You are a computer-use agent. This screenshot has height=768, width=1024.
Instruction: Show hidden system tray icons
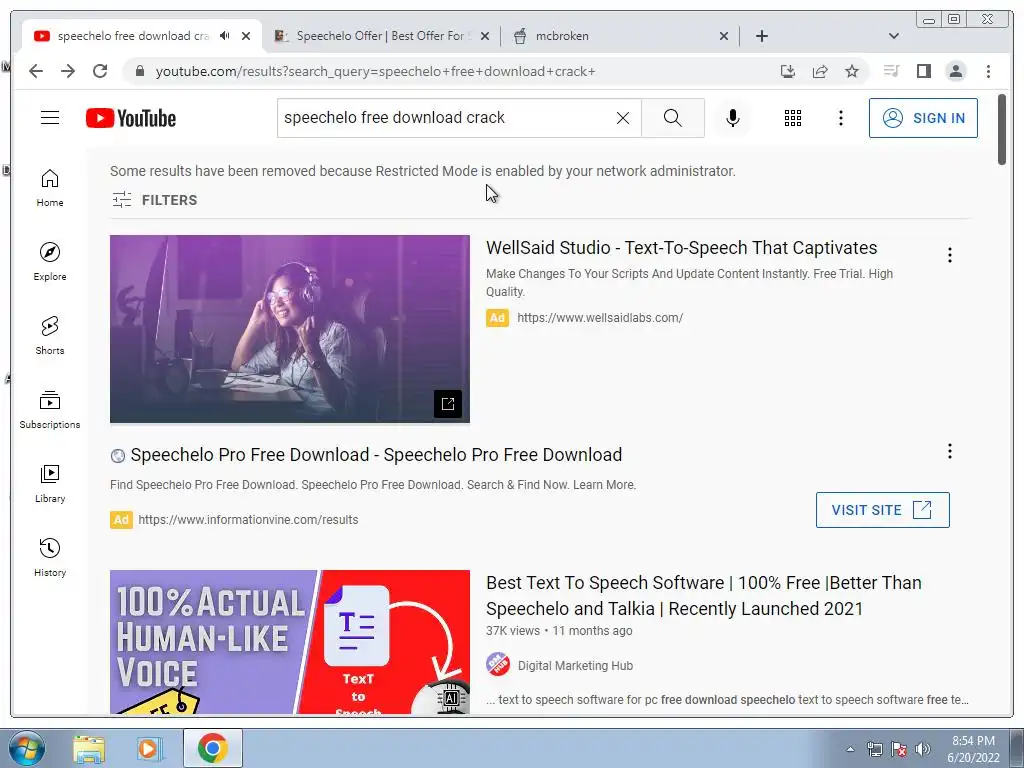click(x=850, y=749)
